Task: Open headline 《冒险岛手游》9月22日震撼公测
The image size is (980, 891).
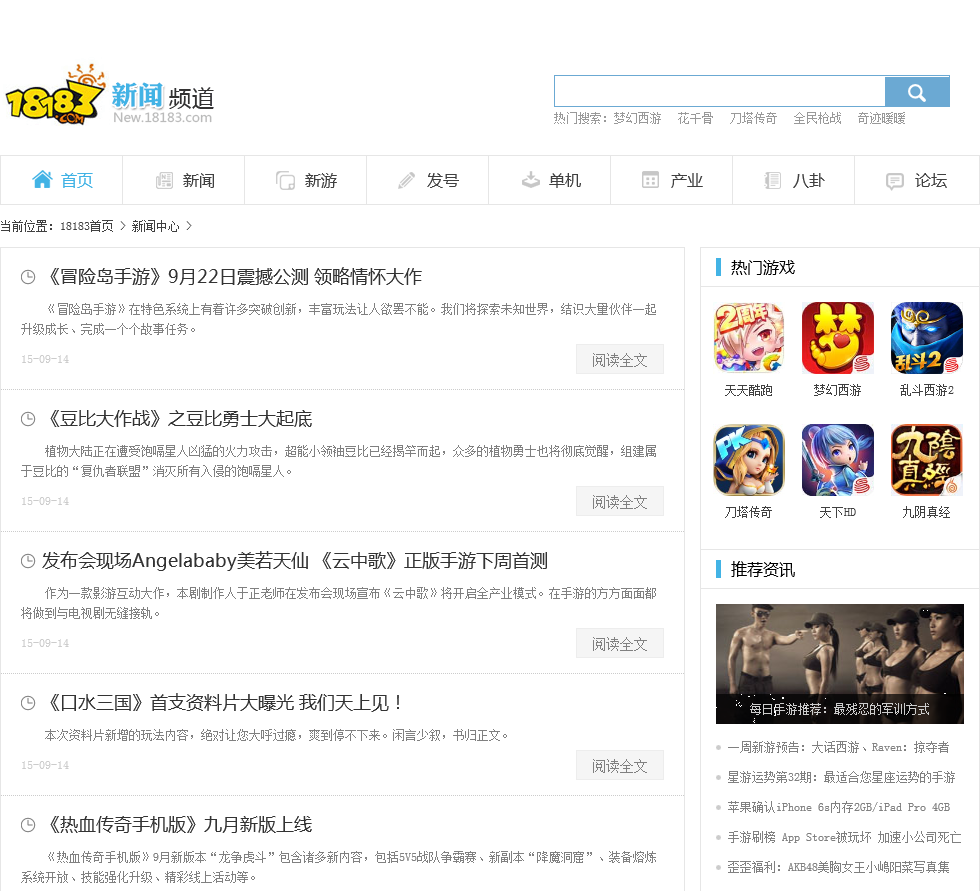Action: 232,277
